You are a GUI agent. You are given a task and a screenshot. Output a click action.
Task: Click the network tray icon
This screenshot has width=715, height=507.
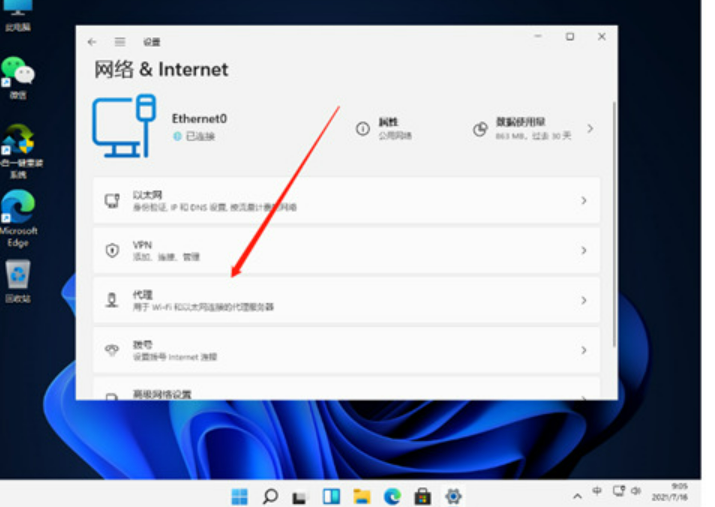pos(619,491)
